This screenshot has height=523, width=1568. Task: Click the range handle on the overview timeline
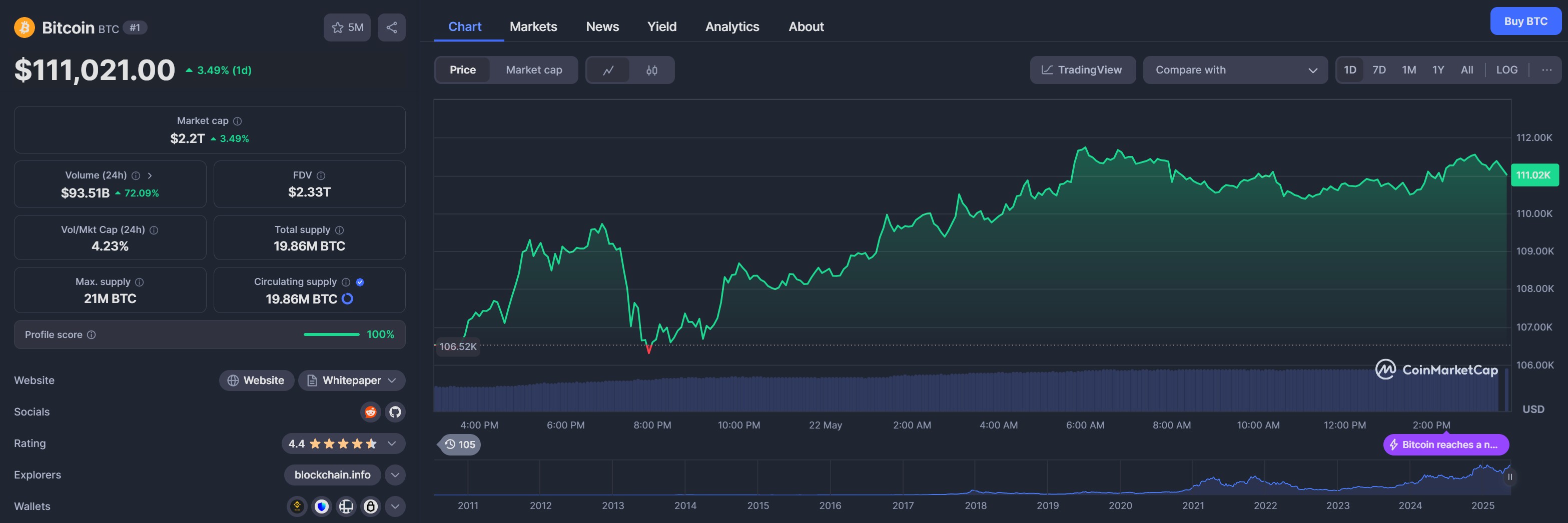pyautogui.click(x=1509, y=477)
